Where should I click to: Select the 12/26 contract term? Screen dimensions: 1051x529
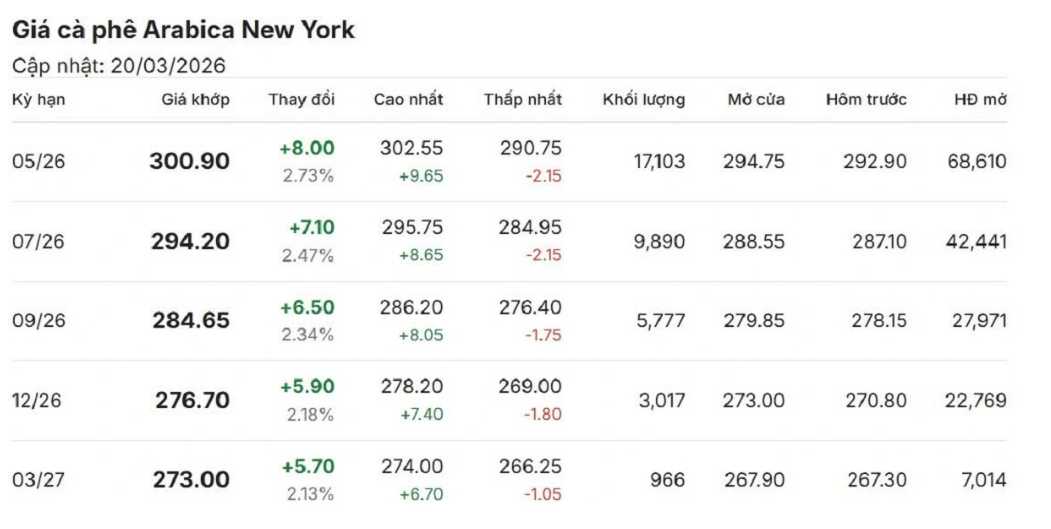[38, 400]
